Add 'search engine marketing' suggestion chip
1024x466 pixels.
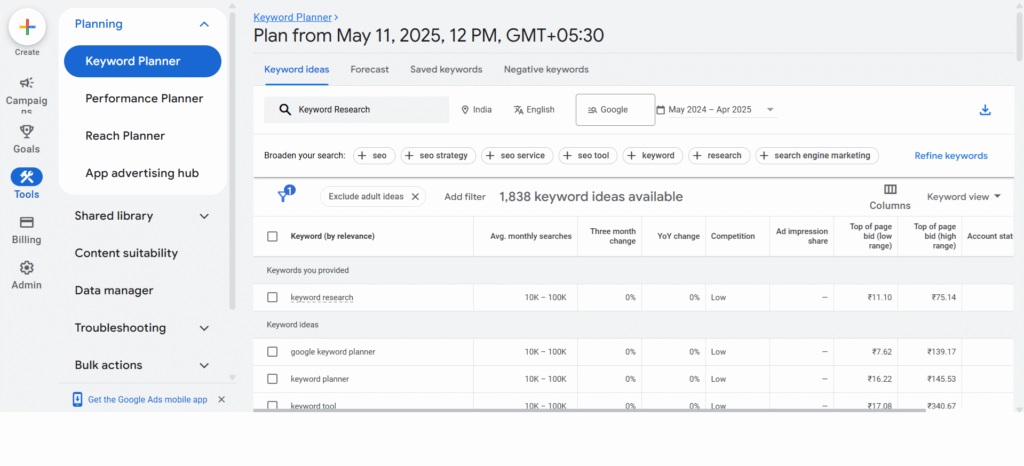point(816,155)
